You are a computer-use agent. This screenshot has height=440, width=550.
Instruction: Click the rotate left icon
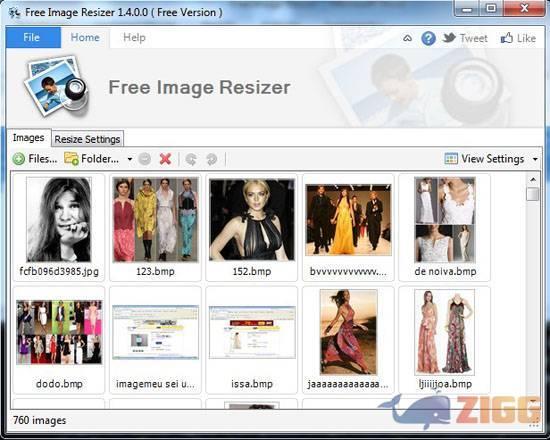pyautogui.click(x=191, y=159)
